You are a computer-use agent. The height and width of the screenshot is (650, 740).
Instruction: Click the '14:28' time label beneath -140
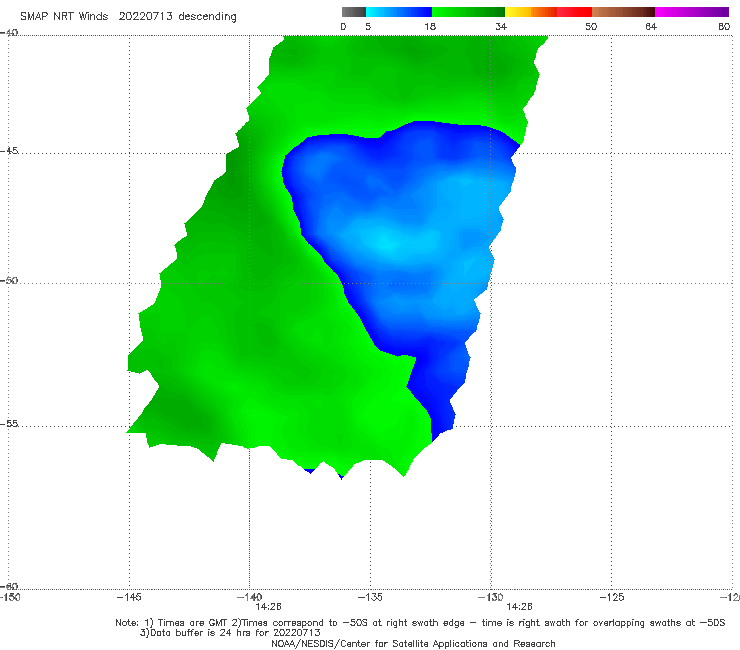pos(268,607)
